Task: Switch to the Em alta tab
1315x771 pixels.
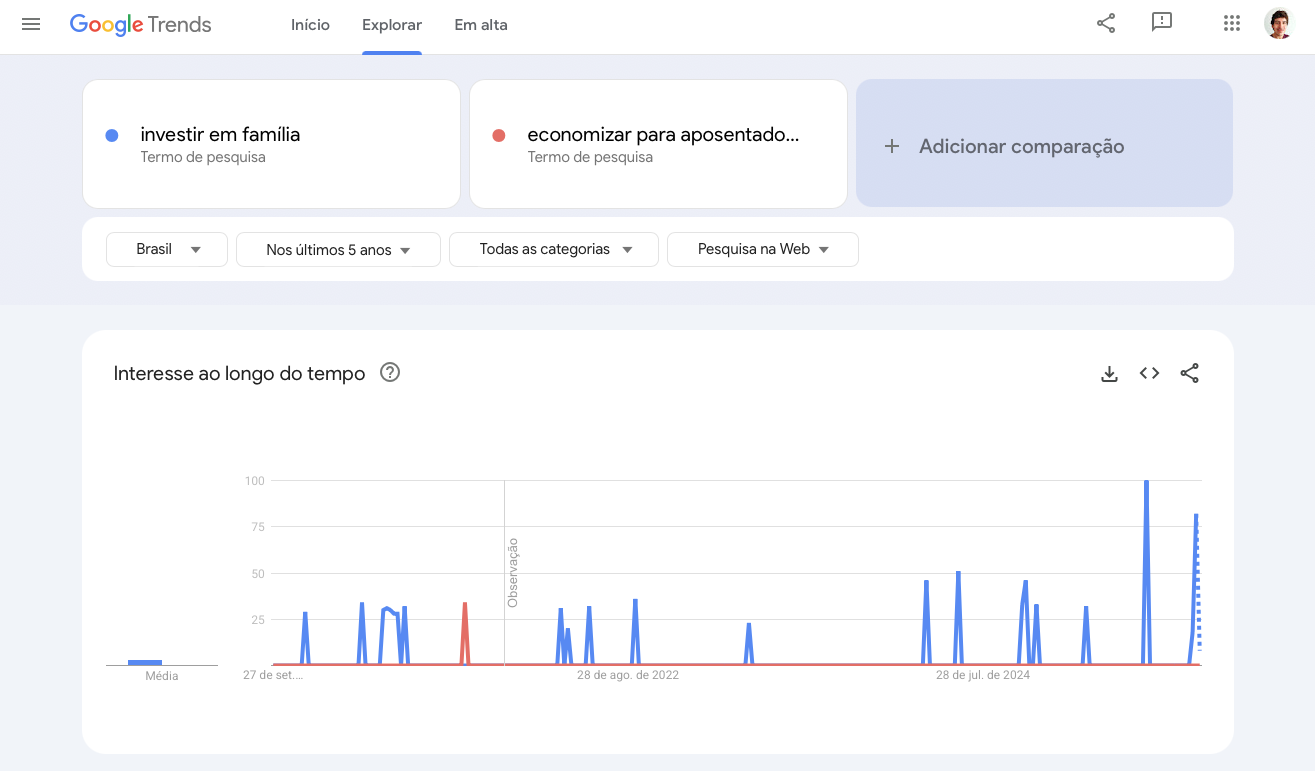Action: [x=481, y=25]
